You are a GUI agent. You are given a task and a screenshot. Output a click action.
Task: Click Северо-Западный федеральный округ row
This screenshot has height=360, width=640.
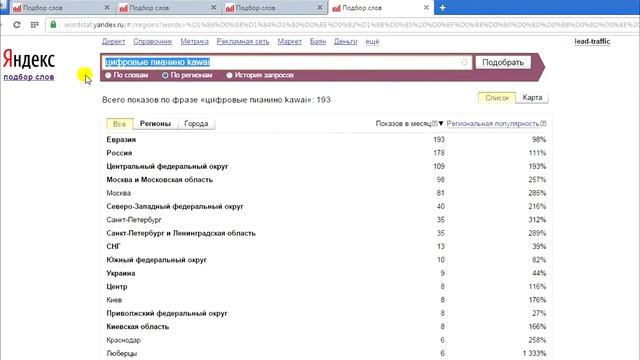tap(326, 207)
